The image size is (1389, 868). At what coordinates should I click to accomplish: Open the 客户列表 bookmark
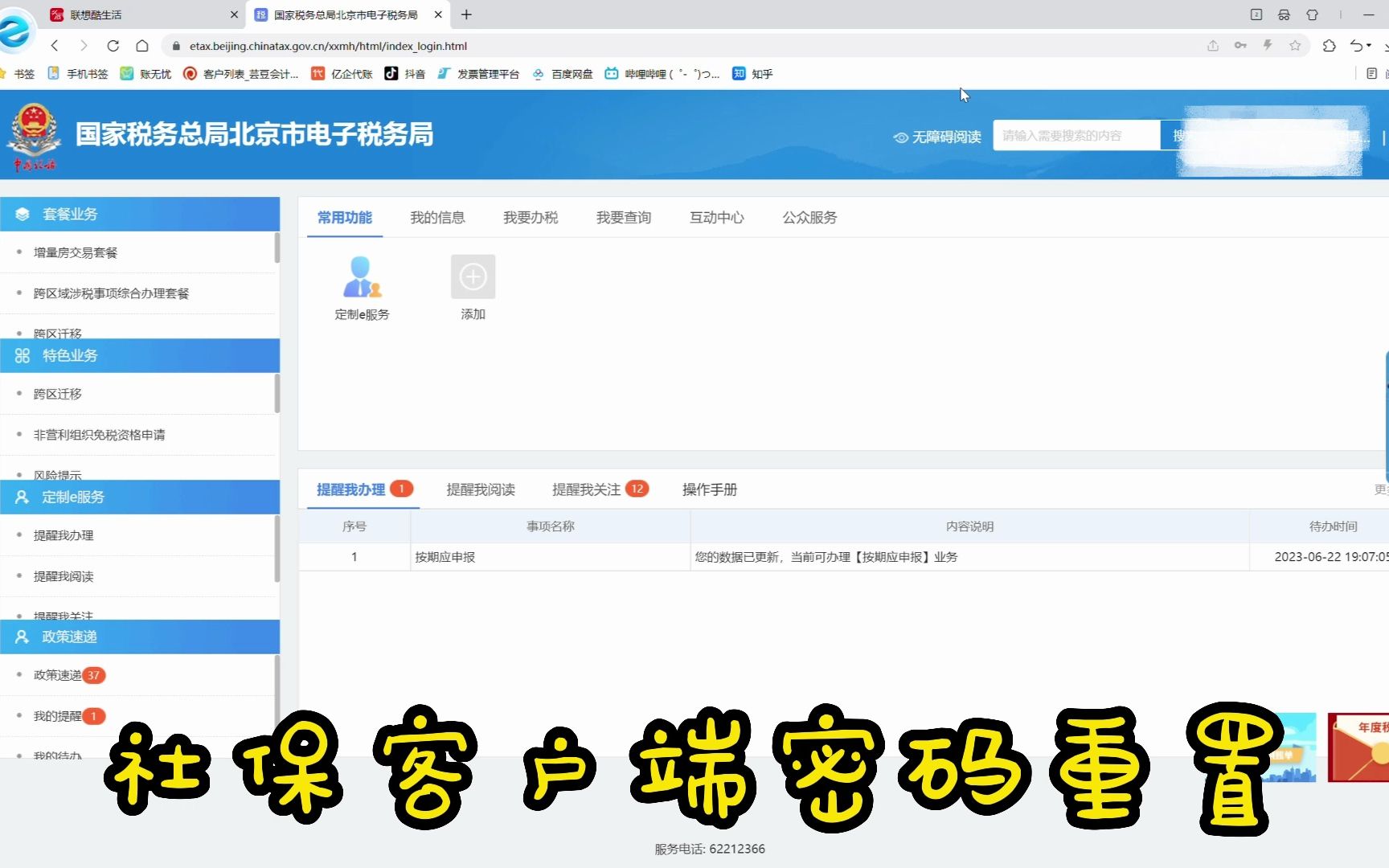(x=241, y=74)
